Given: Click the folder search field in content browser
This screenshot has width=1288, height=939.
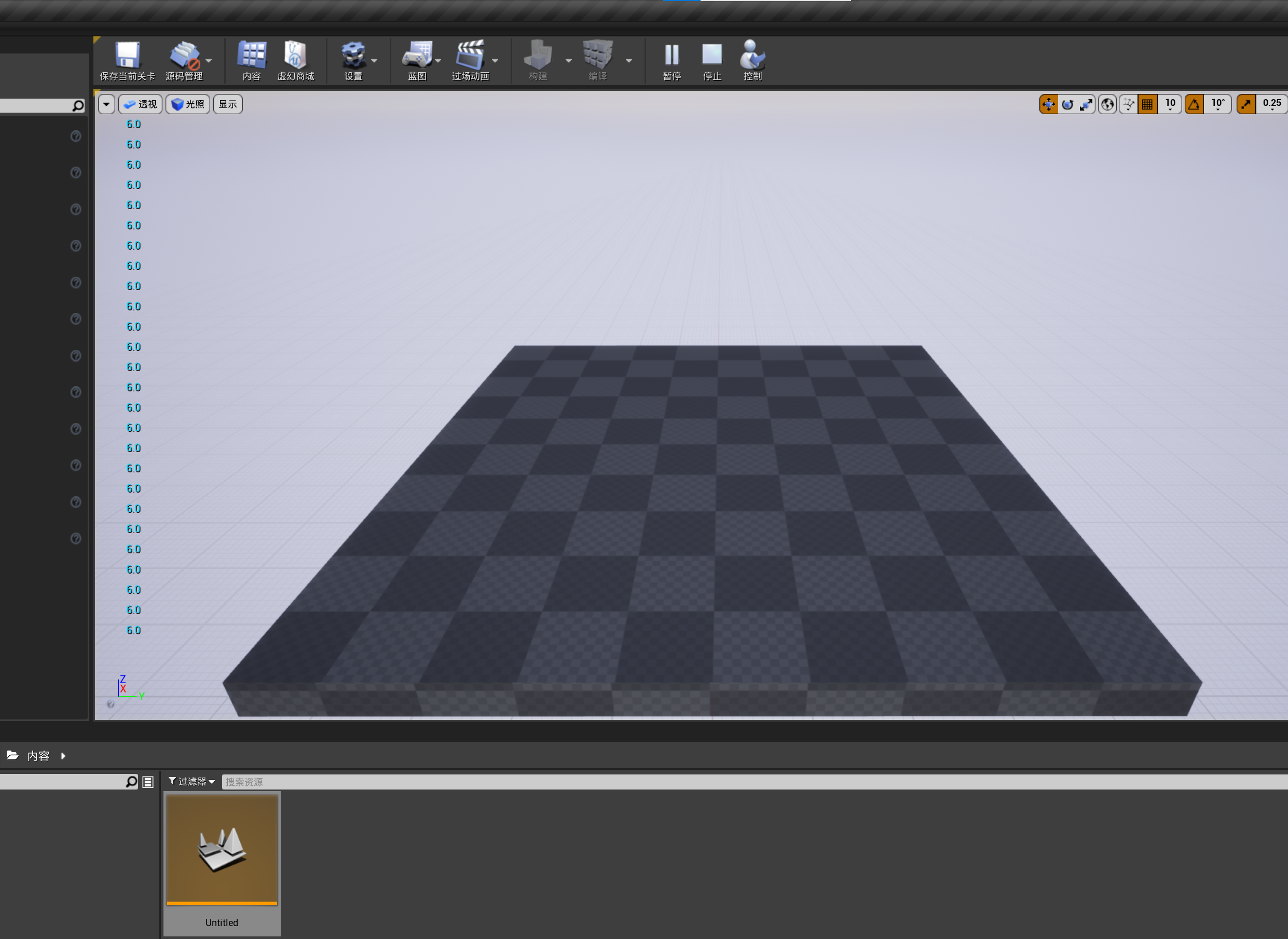Looking at the screenshot, I should click(62, 782).
